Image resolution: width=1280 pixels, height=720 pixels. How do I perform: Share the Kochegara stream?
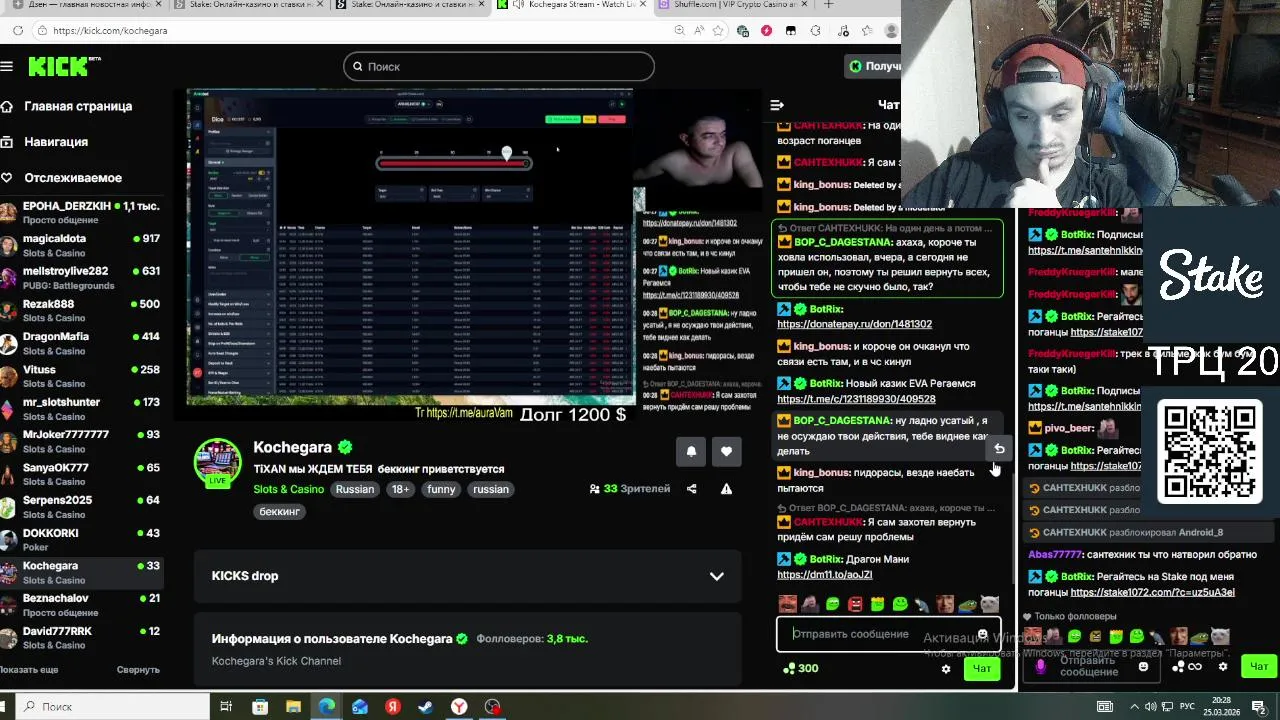point(691,489)
